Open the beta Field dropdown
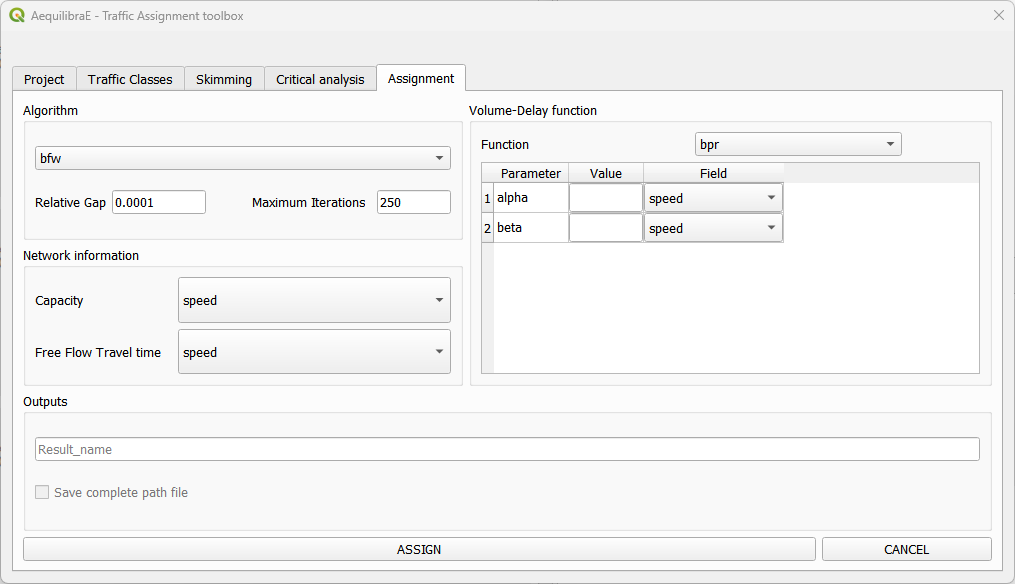 (713, 228)
